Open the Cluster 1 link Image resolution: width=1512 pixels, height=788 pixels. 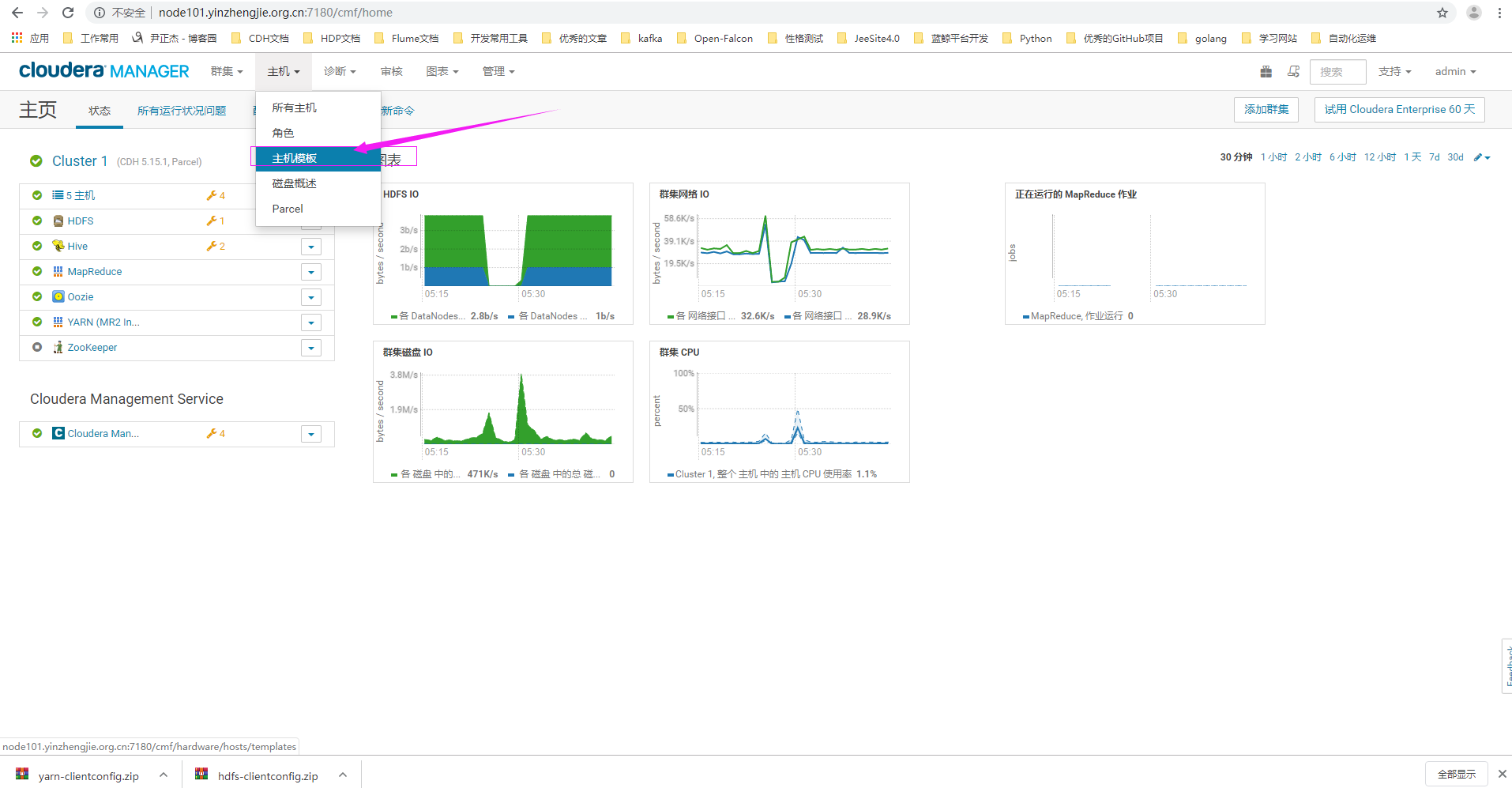point(79,161)
